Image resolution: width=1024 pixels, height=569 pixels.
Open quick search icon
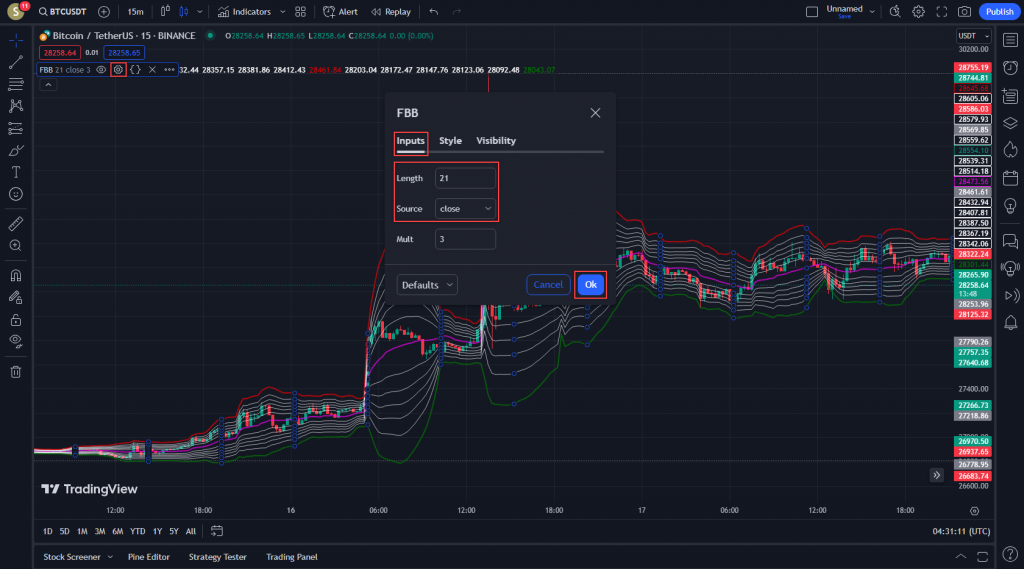(895, 12)
